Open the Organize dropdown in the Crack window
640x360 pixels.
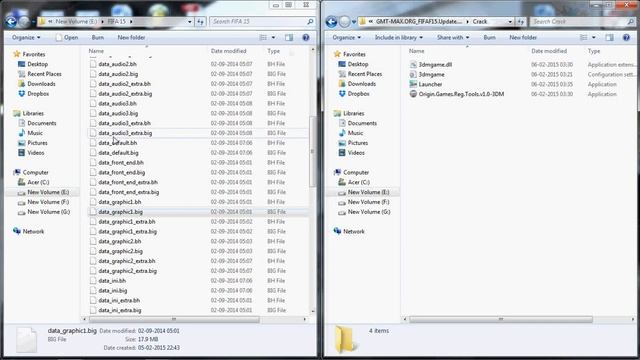(347, 38)
